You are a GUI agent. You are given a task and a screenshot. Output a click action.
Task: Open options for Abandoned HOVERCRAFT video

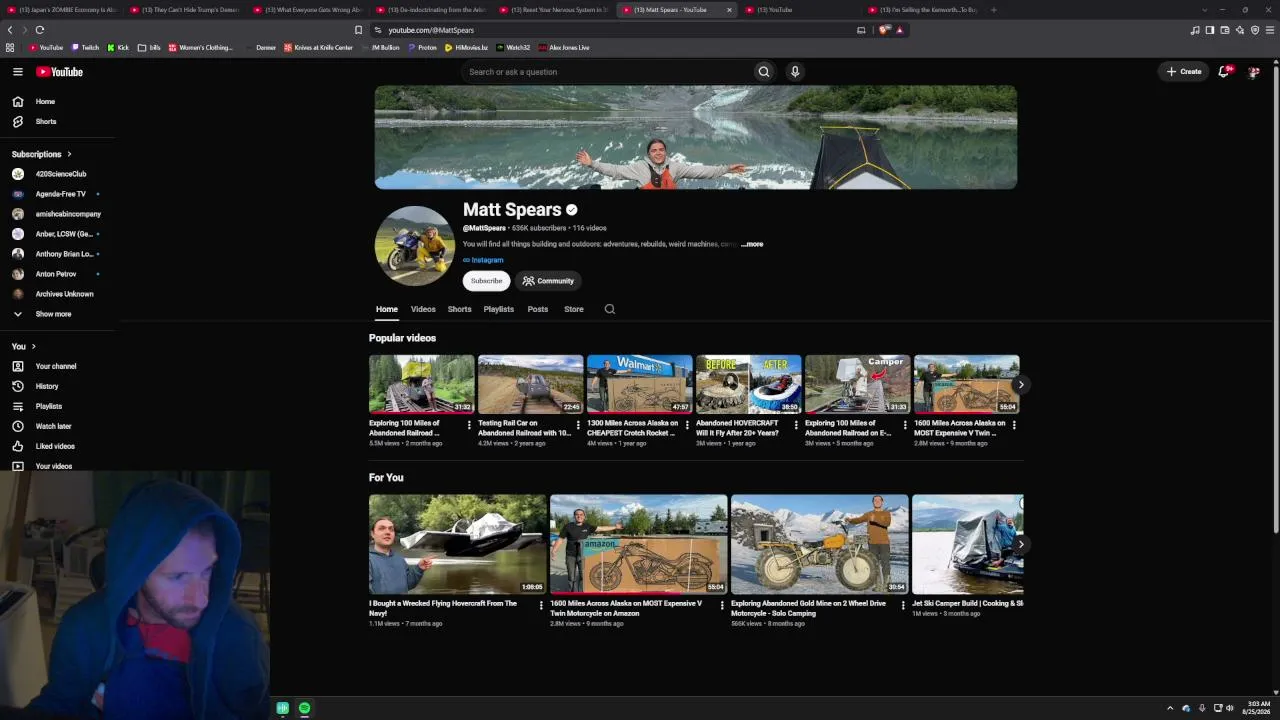(796, 425)
